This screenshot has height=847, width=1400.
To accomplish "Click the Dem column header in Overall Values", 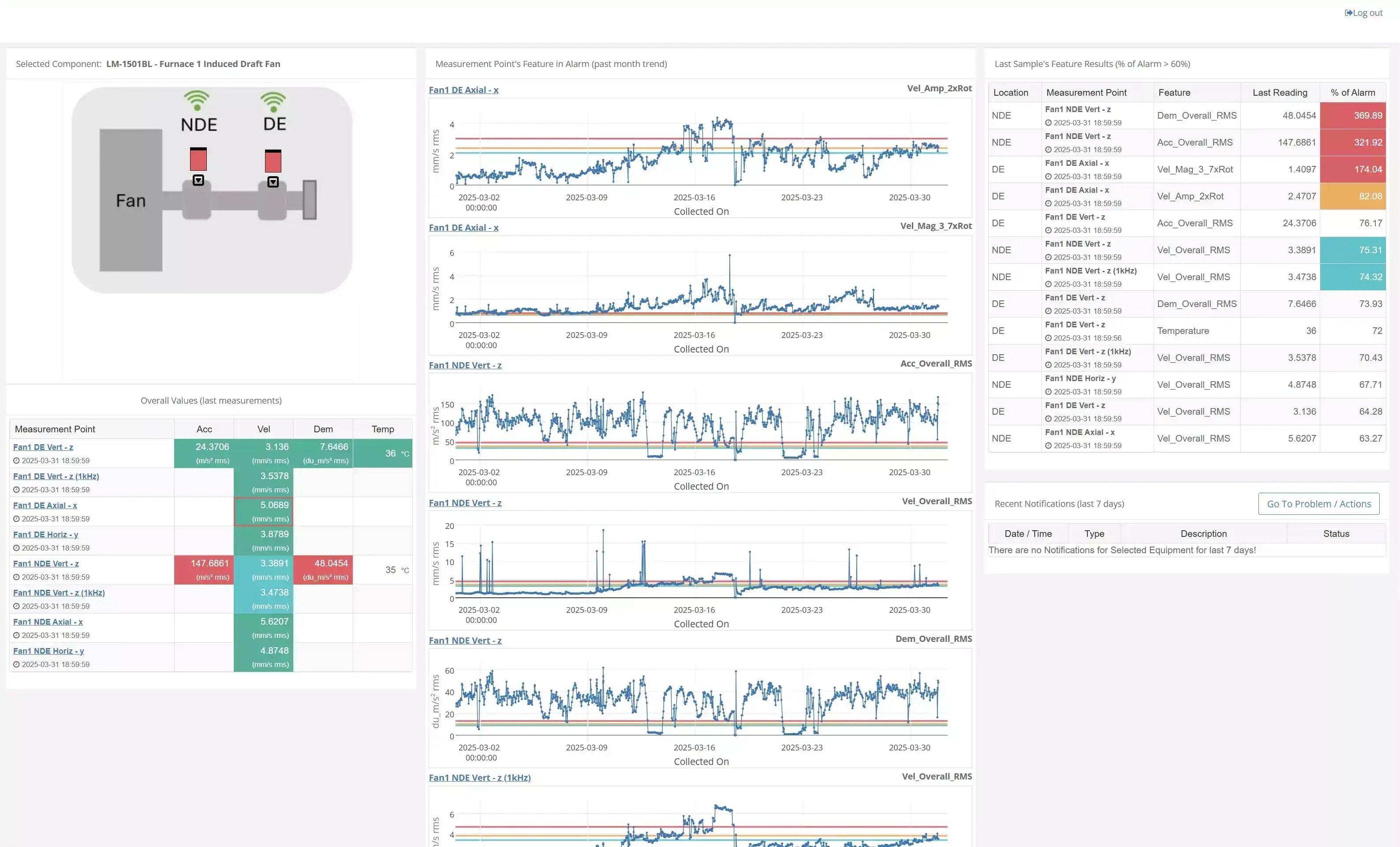I will point(323,429).
